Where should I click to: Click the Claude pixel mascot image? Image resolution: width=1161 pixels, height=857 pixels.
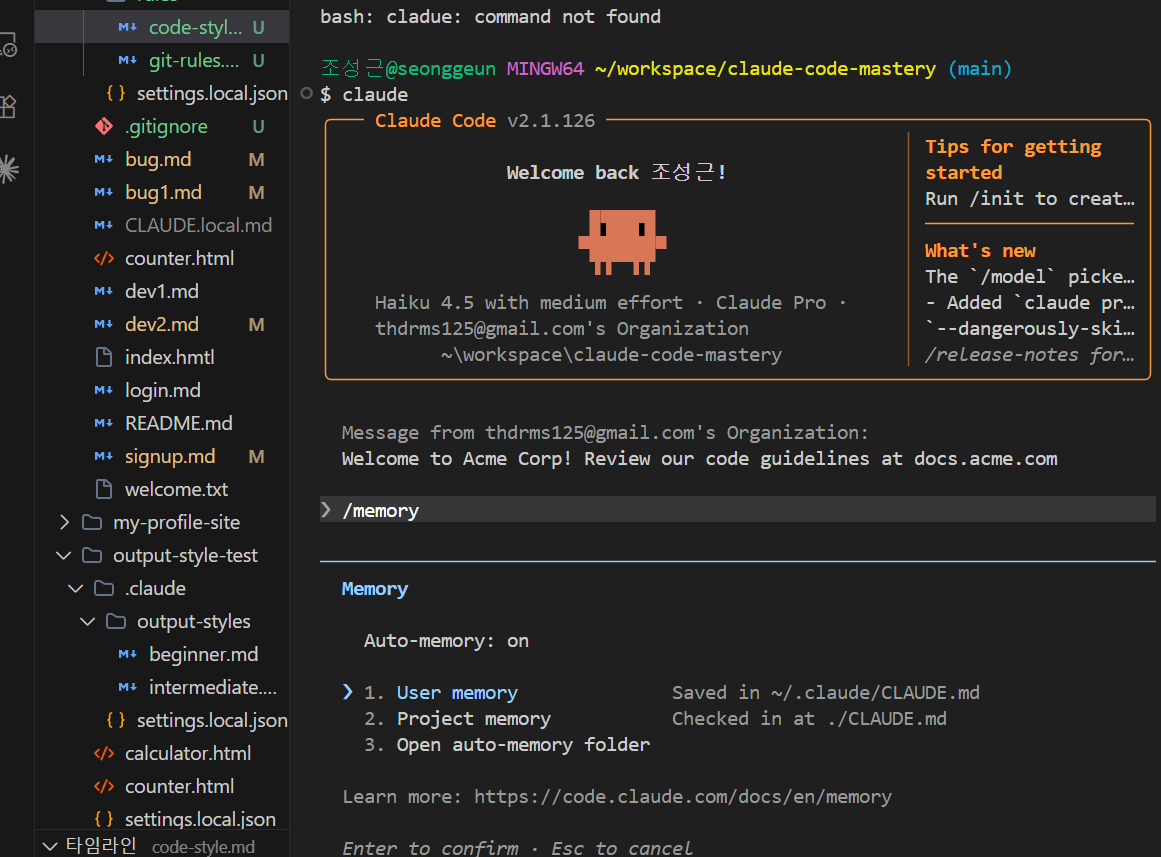coord(622,241)
